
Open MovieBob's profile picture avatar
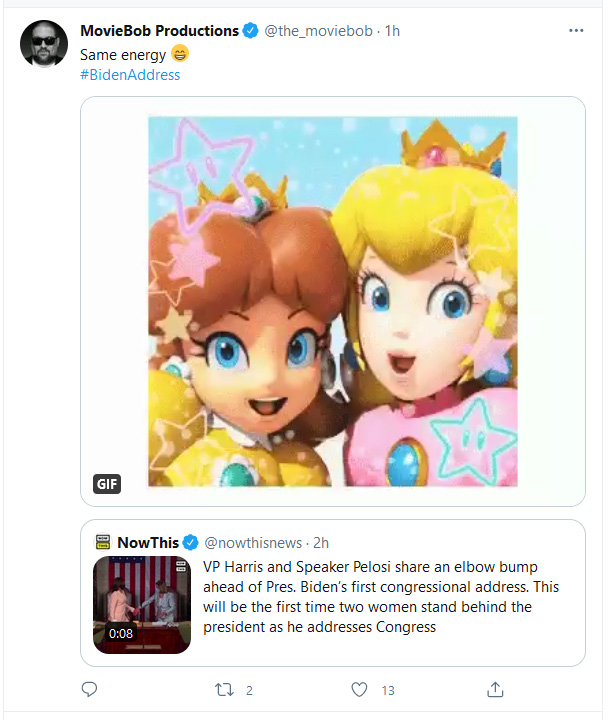point(44,44)
